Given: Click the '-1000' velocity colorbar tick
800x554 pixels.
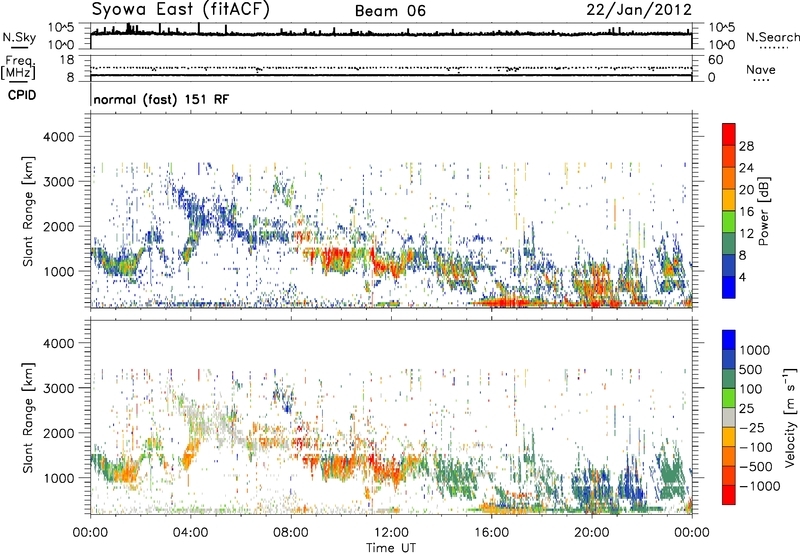Looking at the screenshot, I should click(759, 486).
